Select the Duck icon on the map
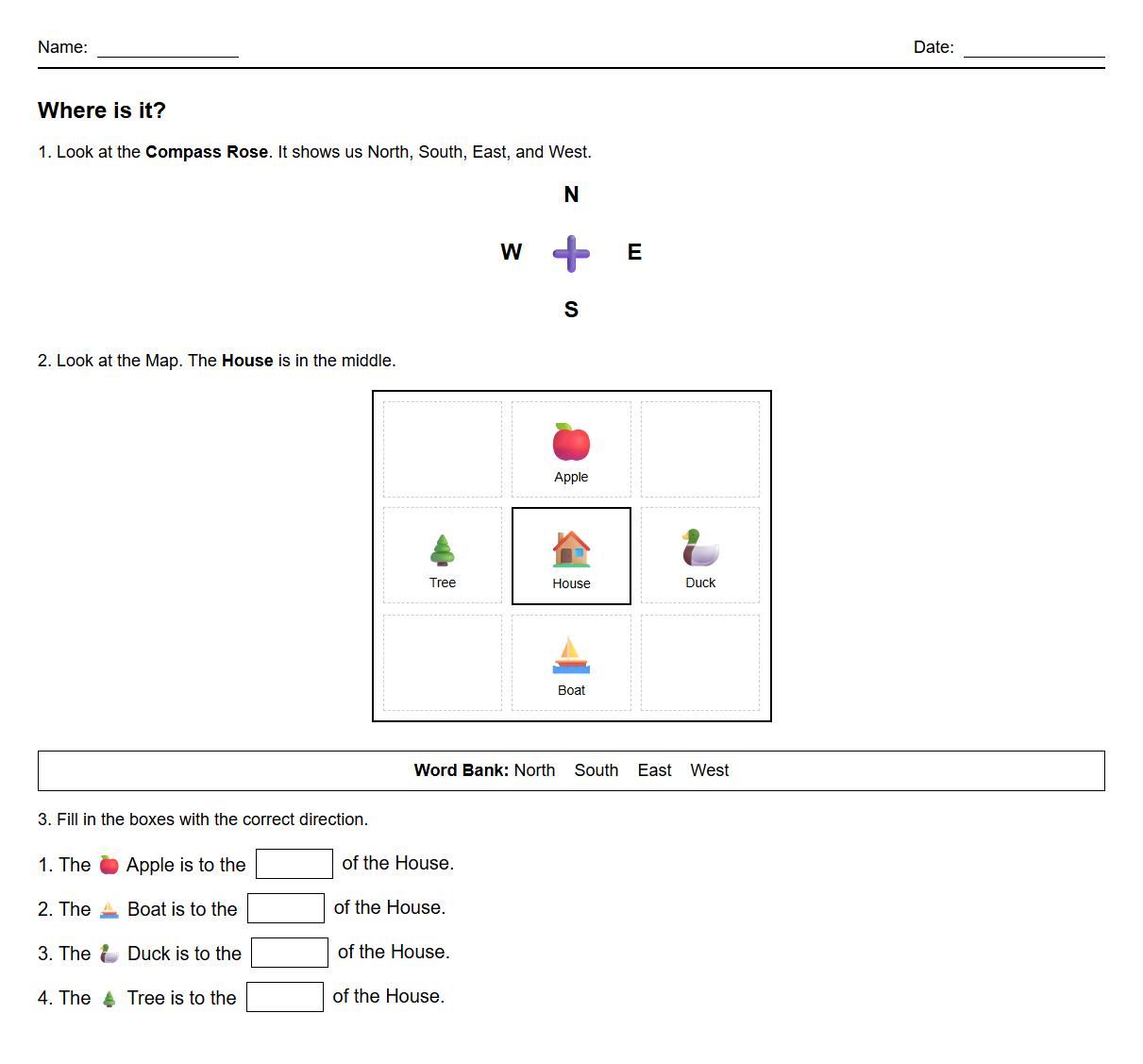This screenshot has width=1143, height=1064. point(699,548)
